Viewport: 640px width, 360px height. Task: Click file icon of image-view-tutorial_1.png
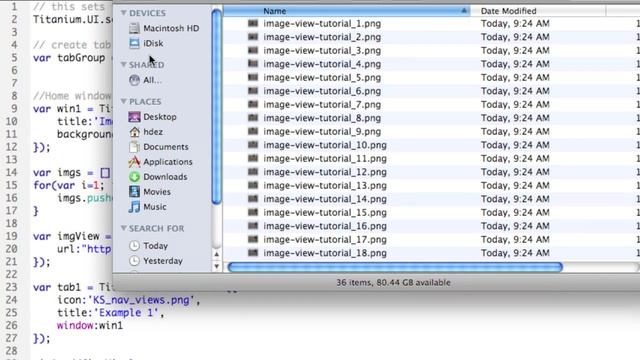click(x=253, y=23)
